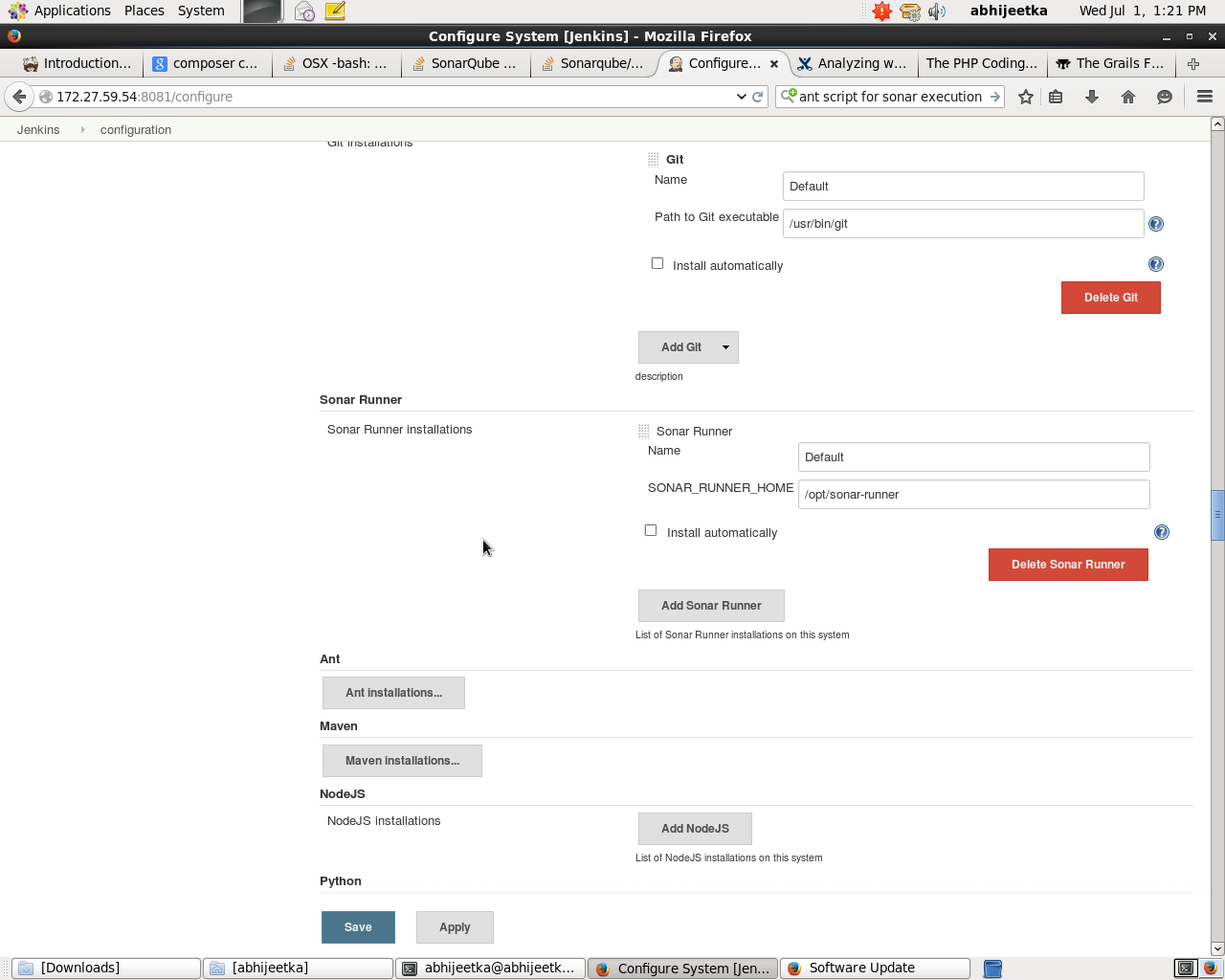Click the clock in the top panel
The width and height of the screenshot is (1225, 980).
[x=1143, y=11]
